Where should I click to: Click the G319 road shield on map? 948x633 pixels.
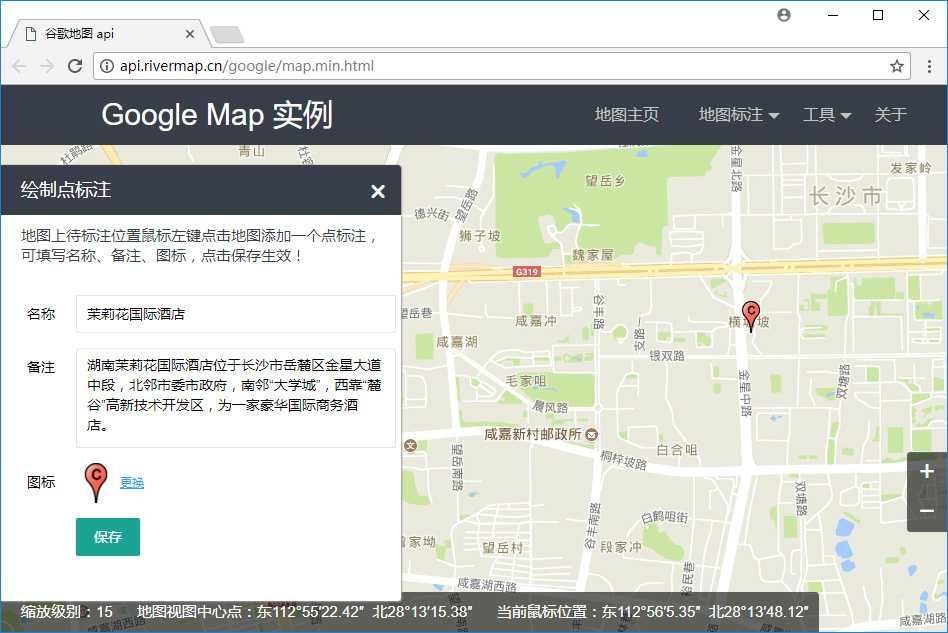(x=527, y=272)
